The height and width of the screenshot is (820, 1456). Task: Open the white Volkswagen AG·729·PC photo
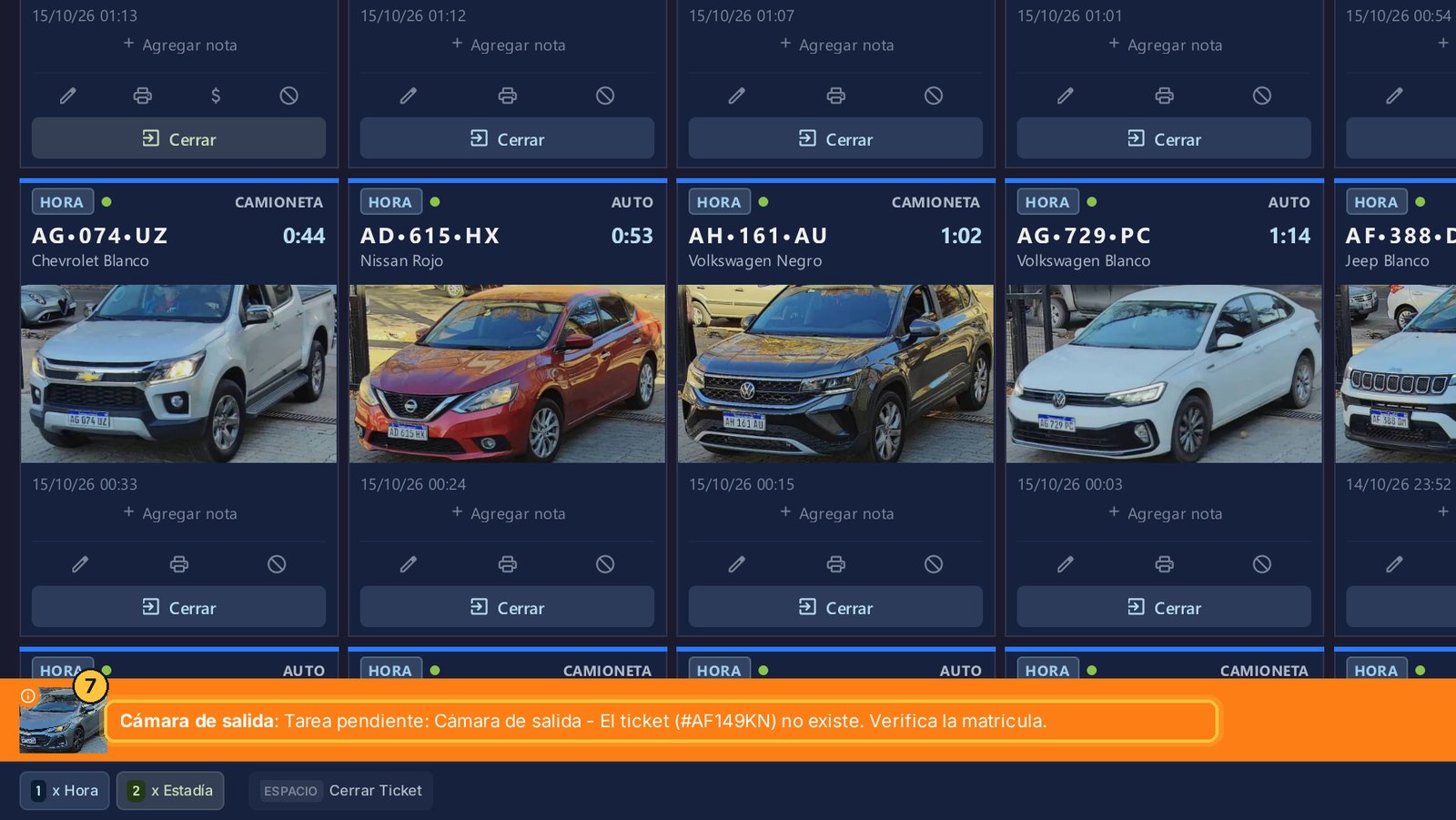(x=1164, y=374)
